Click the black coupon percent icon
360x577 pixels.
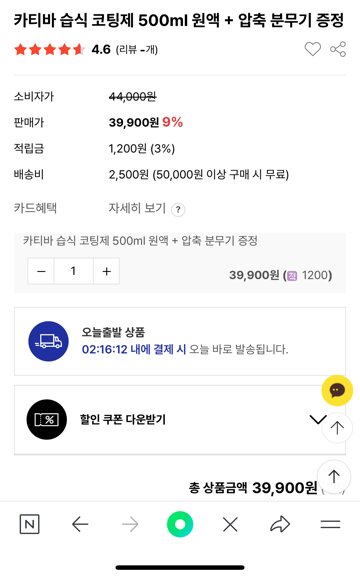(x=47, y=419)
